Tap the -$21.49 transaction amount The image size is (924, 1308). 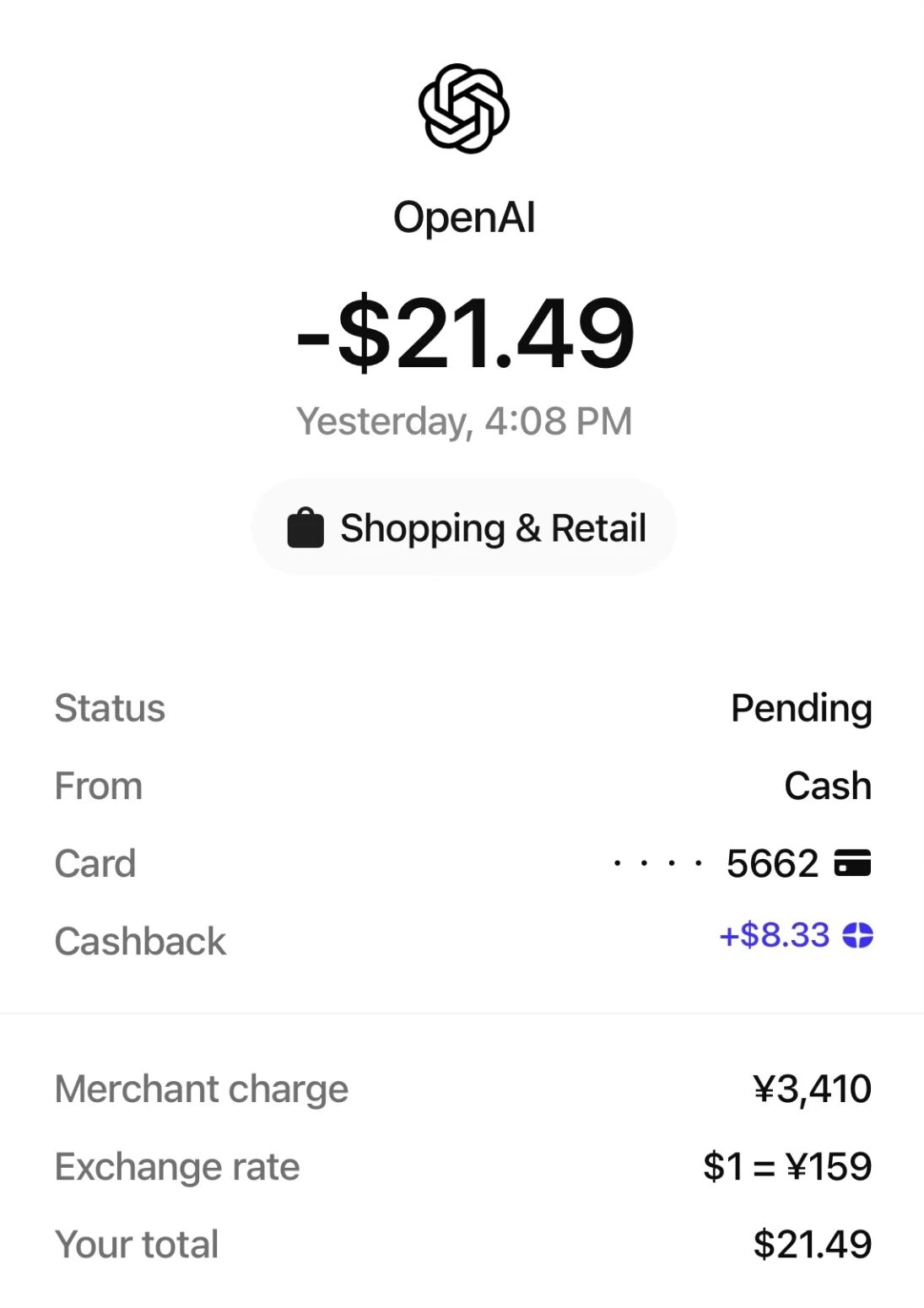pos(465,333)
